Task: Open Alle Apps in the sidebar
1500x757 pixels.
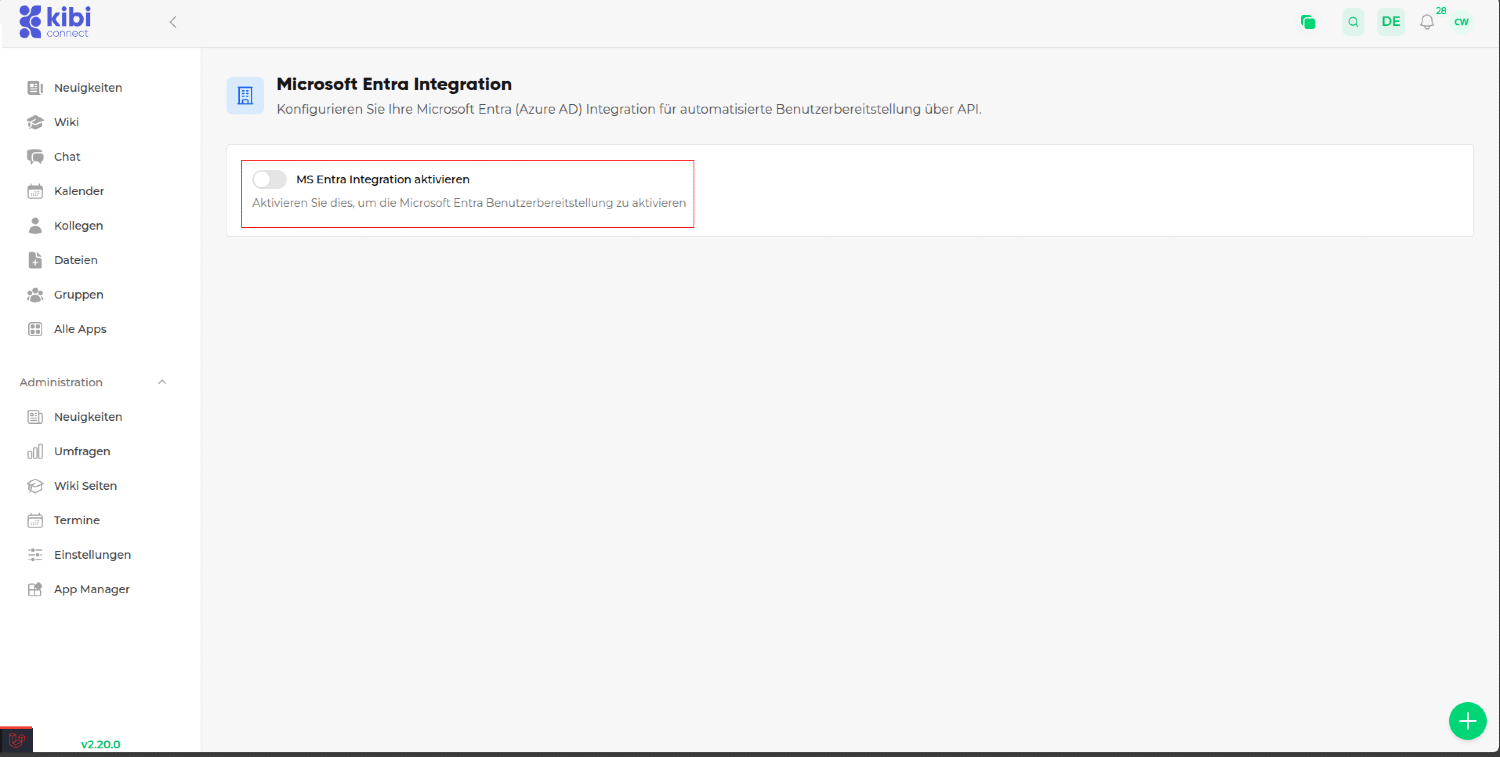Action: coord(80,329)
